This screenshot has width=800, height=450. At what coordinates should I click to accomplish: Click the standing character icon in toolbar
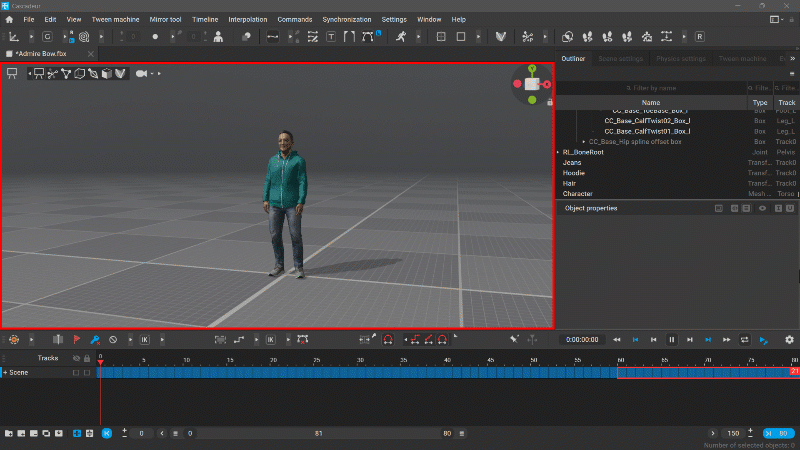tap(219, 37)
